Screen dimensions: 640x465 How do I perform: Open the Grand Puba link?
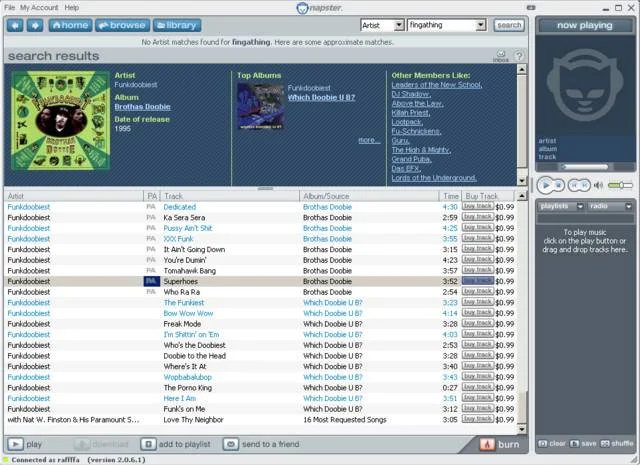coord(411,160)
